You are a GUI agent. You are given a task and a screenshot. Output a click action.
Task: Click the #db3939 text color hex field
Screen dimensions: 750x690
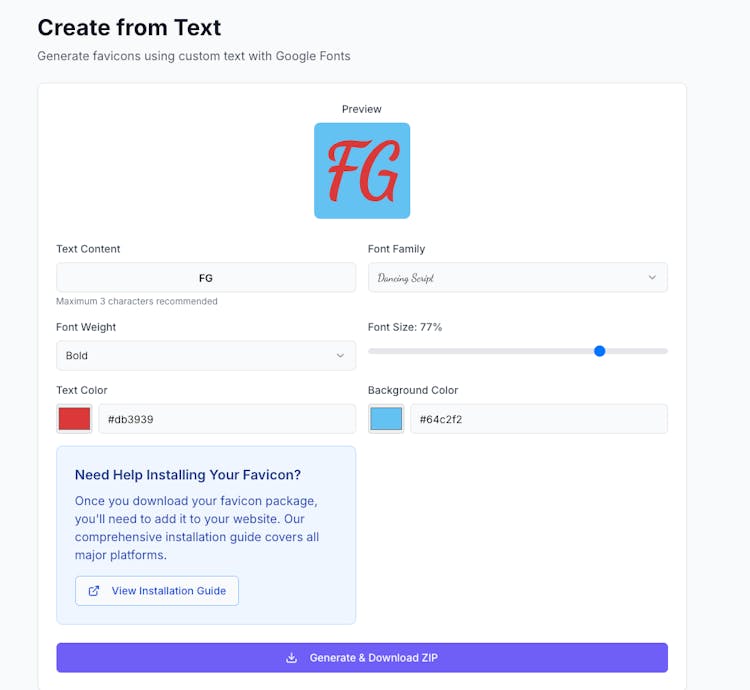[226, 419]
